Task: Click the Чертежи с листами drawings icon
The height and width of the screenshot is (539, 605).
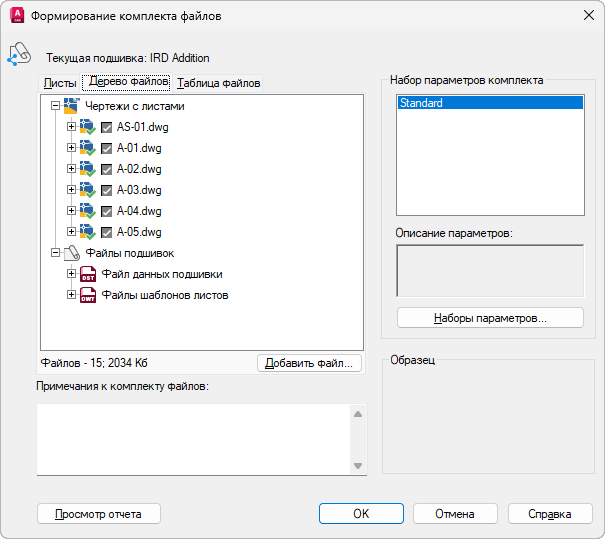Action: point(72,106)
